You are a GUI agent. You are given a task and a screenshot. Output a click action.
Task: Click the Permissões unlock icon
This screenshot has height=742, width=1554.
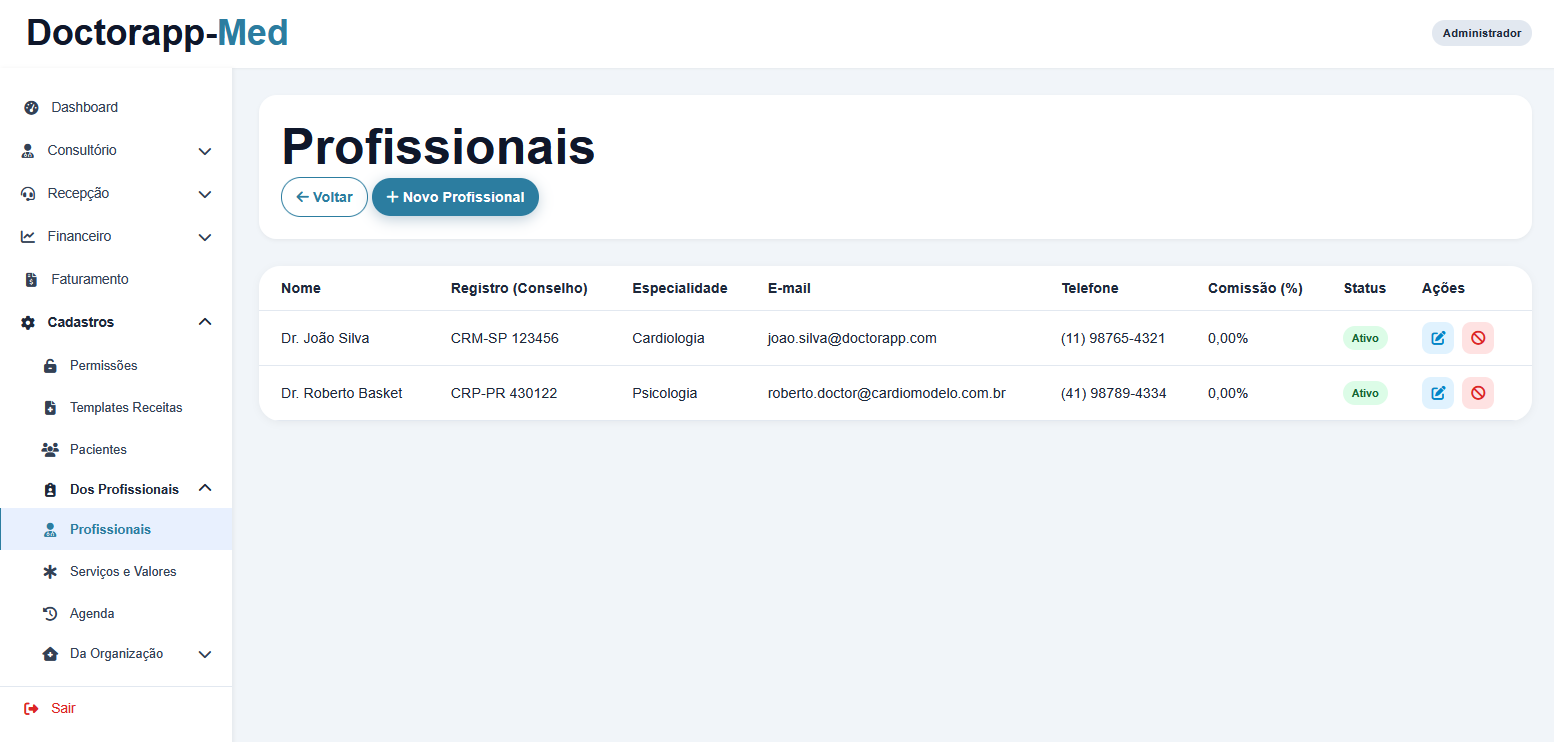(50, 366)
